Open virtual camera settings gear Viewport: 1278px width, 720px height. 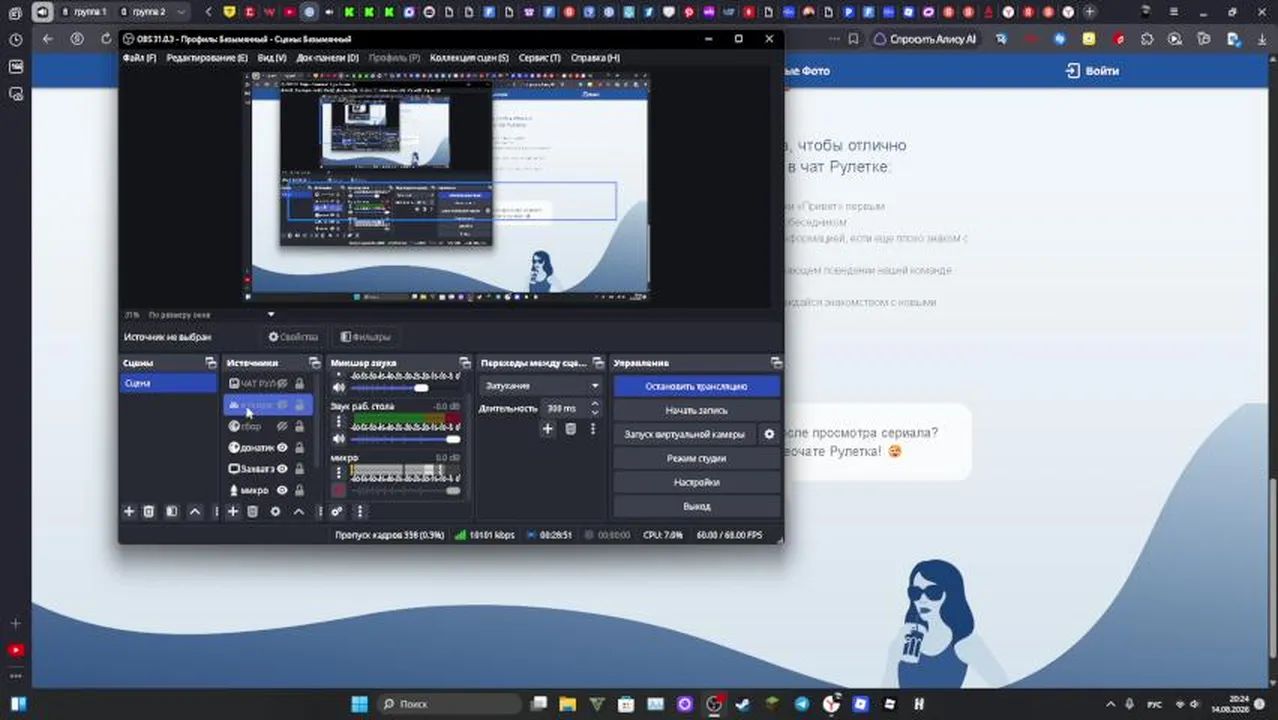coord(769,434)
